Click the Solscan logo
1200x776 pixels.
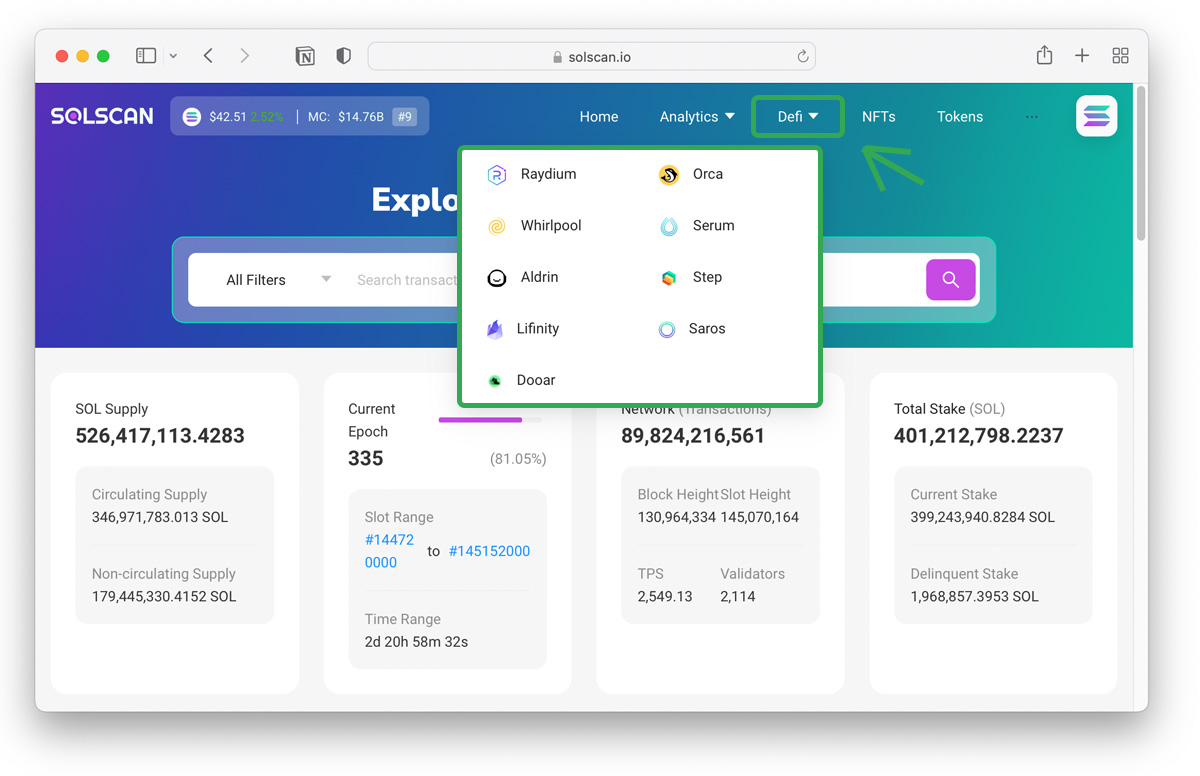point(102,116)
